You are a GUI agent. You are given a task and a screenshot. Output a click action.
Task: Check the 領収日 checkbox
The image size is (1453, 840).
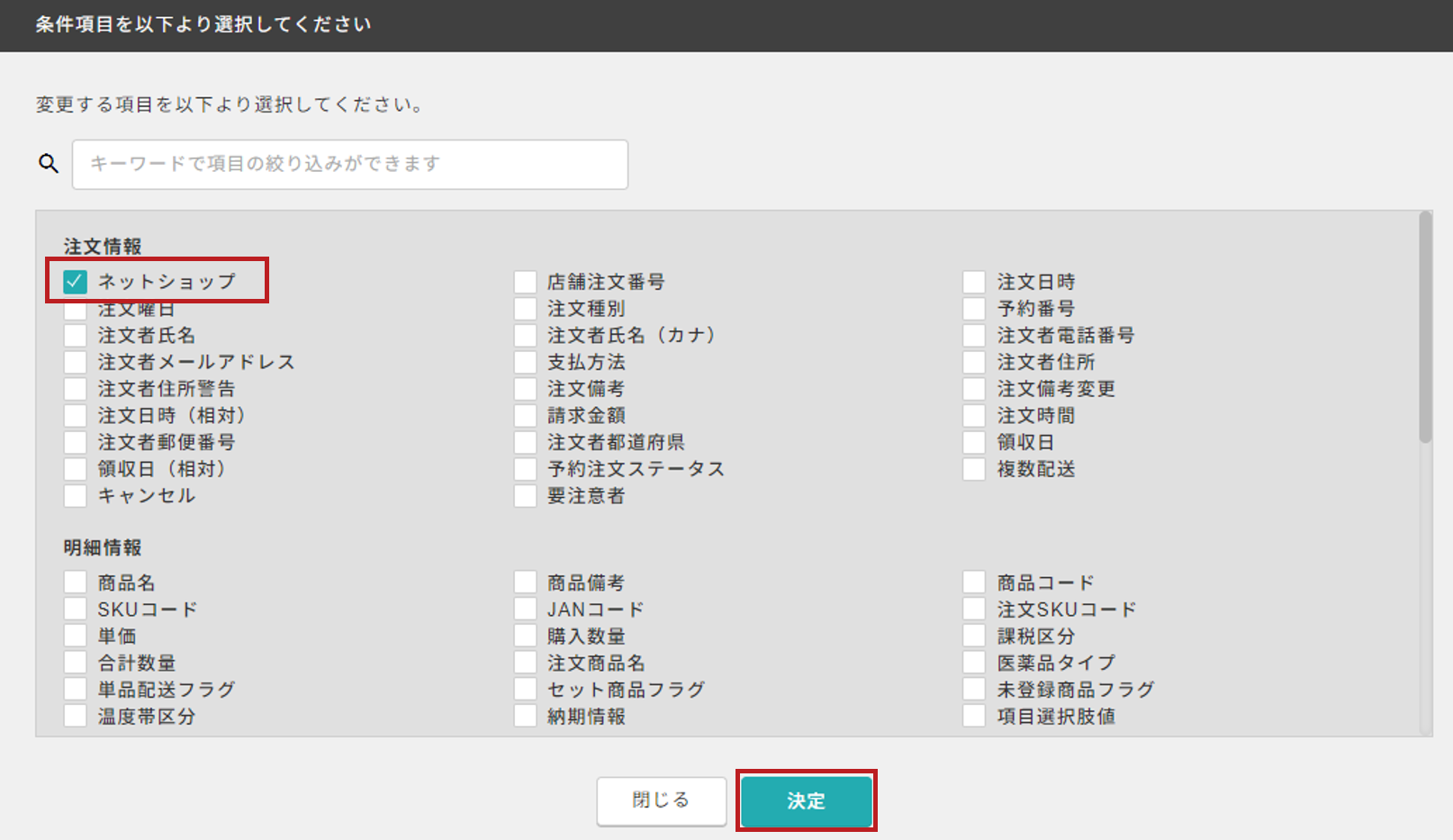pyautogui.click(x=974, y=442)
